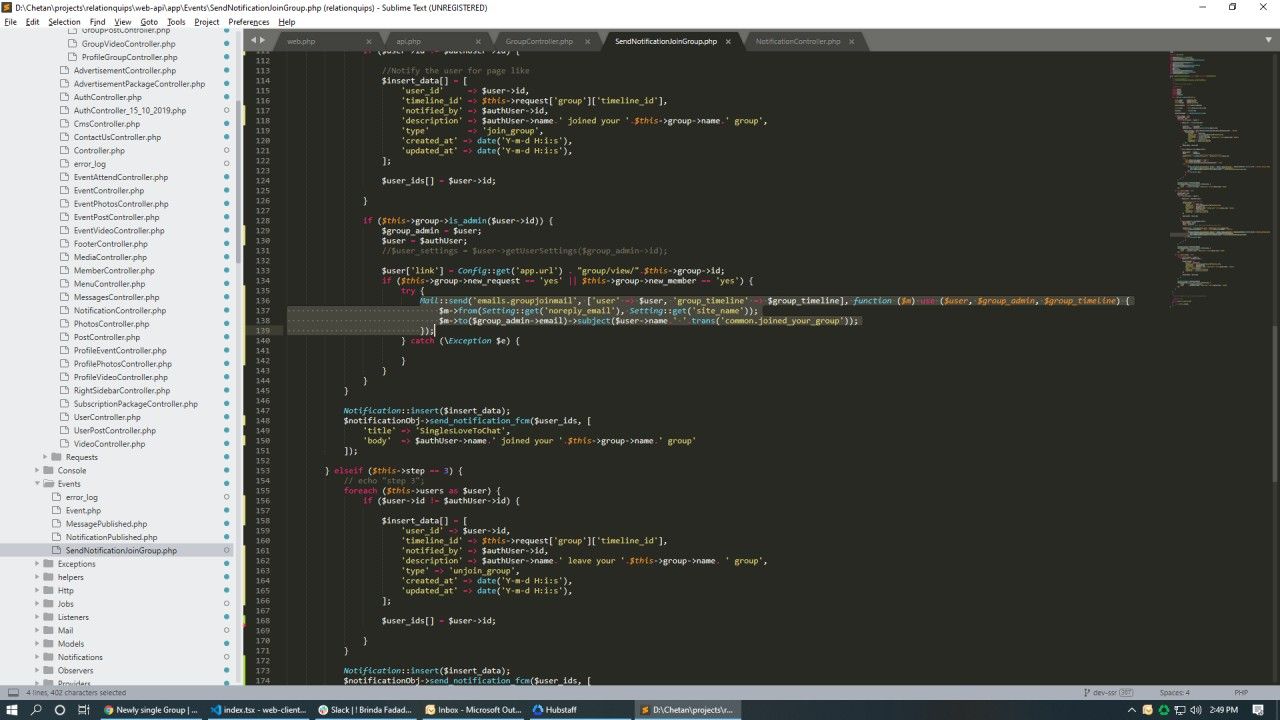Expand the Models folder in sidebar
1280x720 pixels.
[37, 644]
